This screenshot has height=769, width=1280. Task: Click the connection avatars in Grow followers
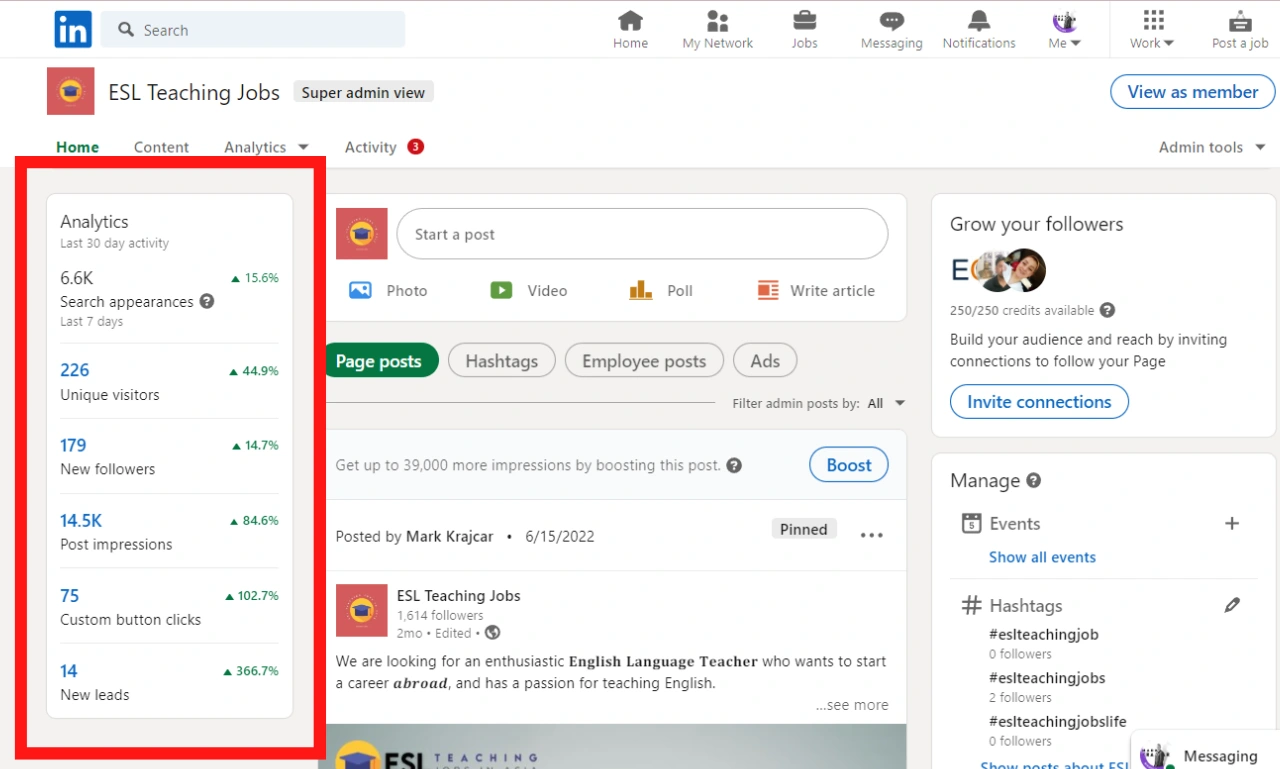tap(998, 270)
